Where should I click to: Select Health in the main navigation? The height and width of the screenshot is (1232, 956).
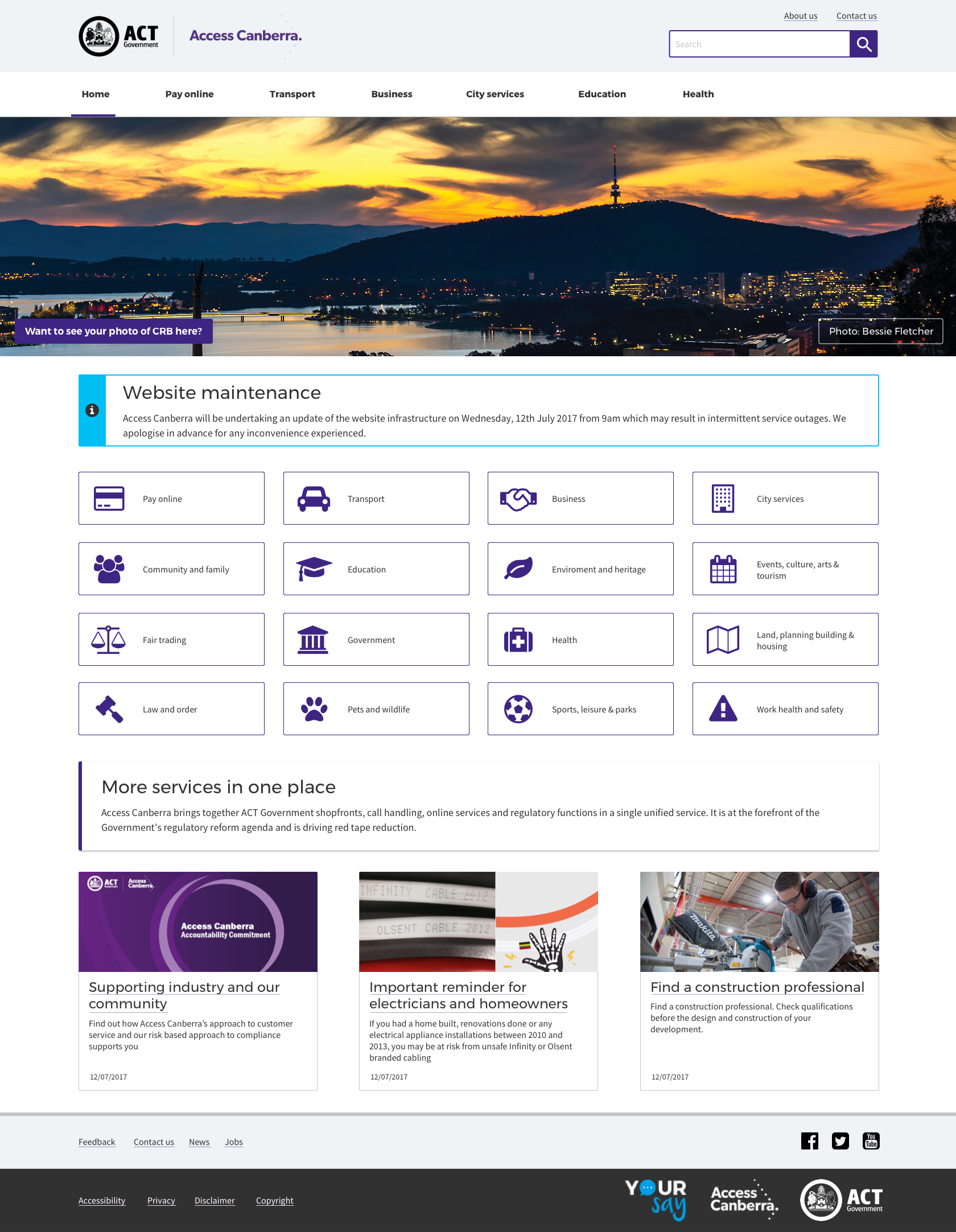point(698,94)
